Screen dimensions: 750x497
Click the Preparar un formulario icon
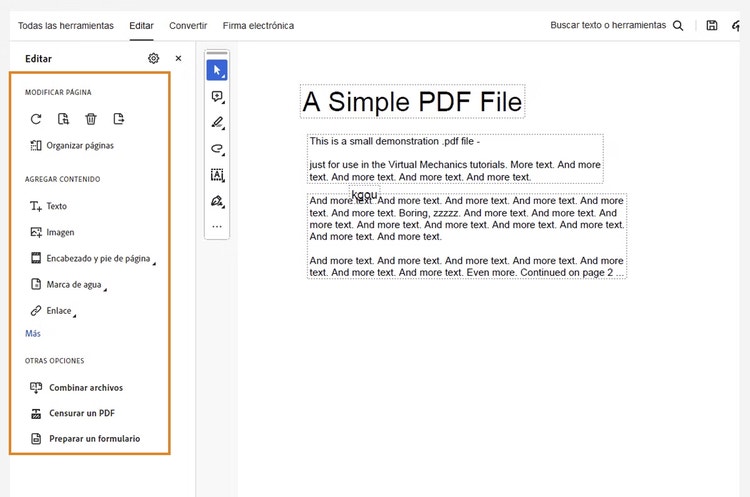pyautogui.click(x=36, y=439)
